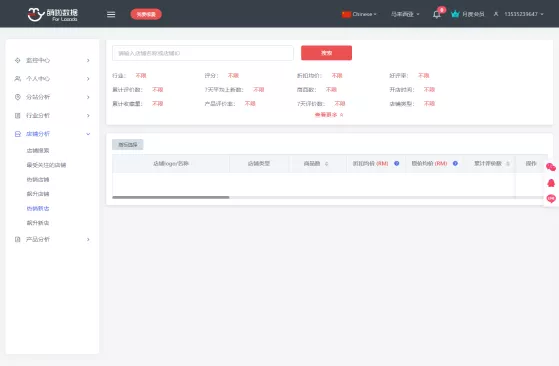The image size is (559, 366).
Task: Expand the 监控中心 sidebar section
Action: pos(52,60)
